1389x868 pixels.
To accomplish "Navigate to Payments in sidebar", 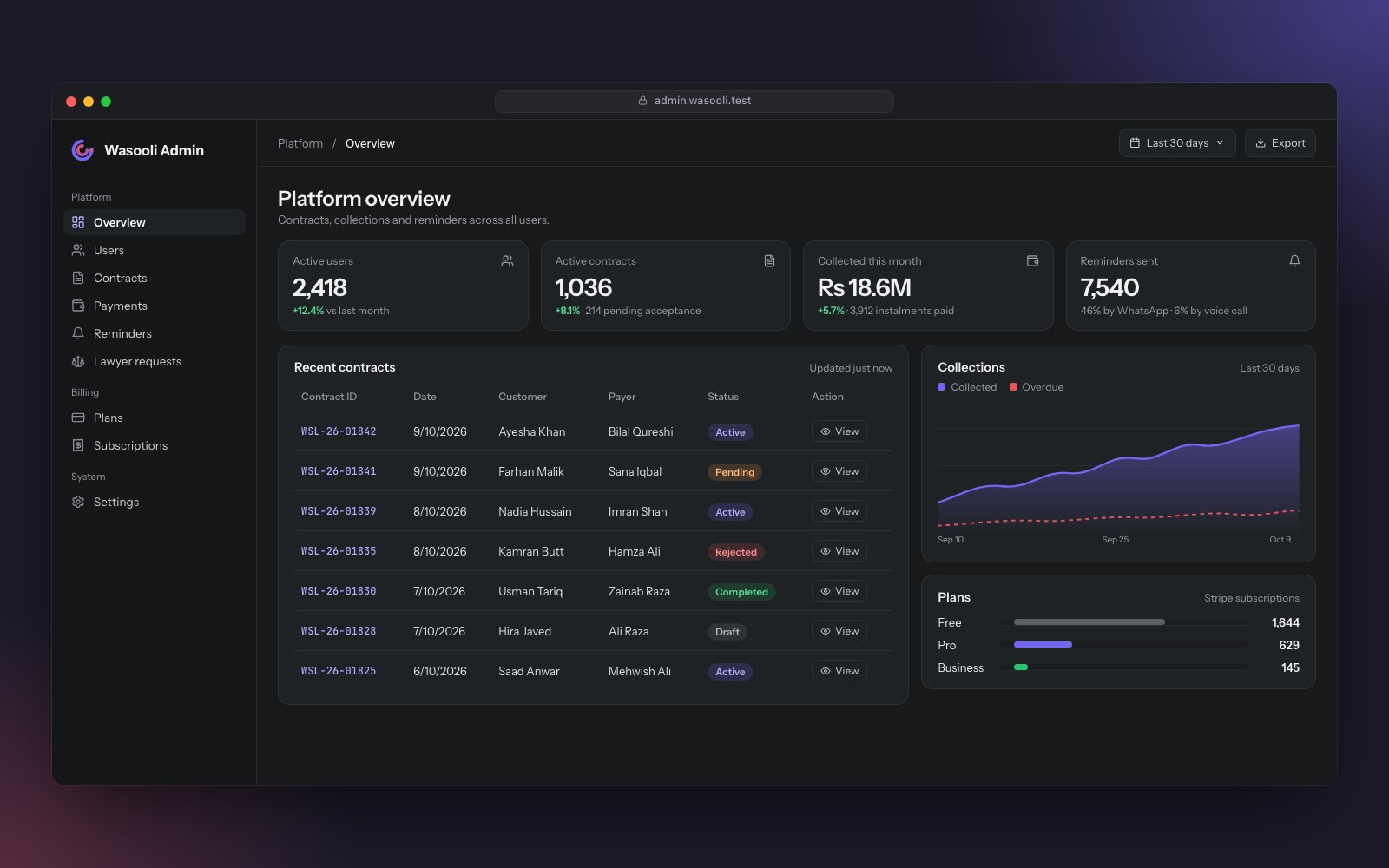I will [154, 306].
